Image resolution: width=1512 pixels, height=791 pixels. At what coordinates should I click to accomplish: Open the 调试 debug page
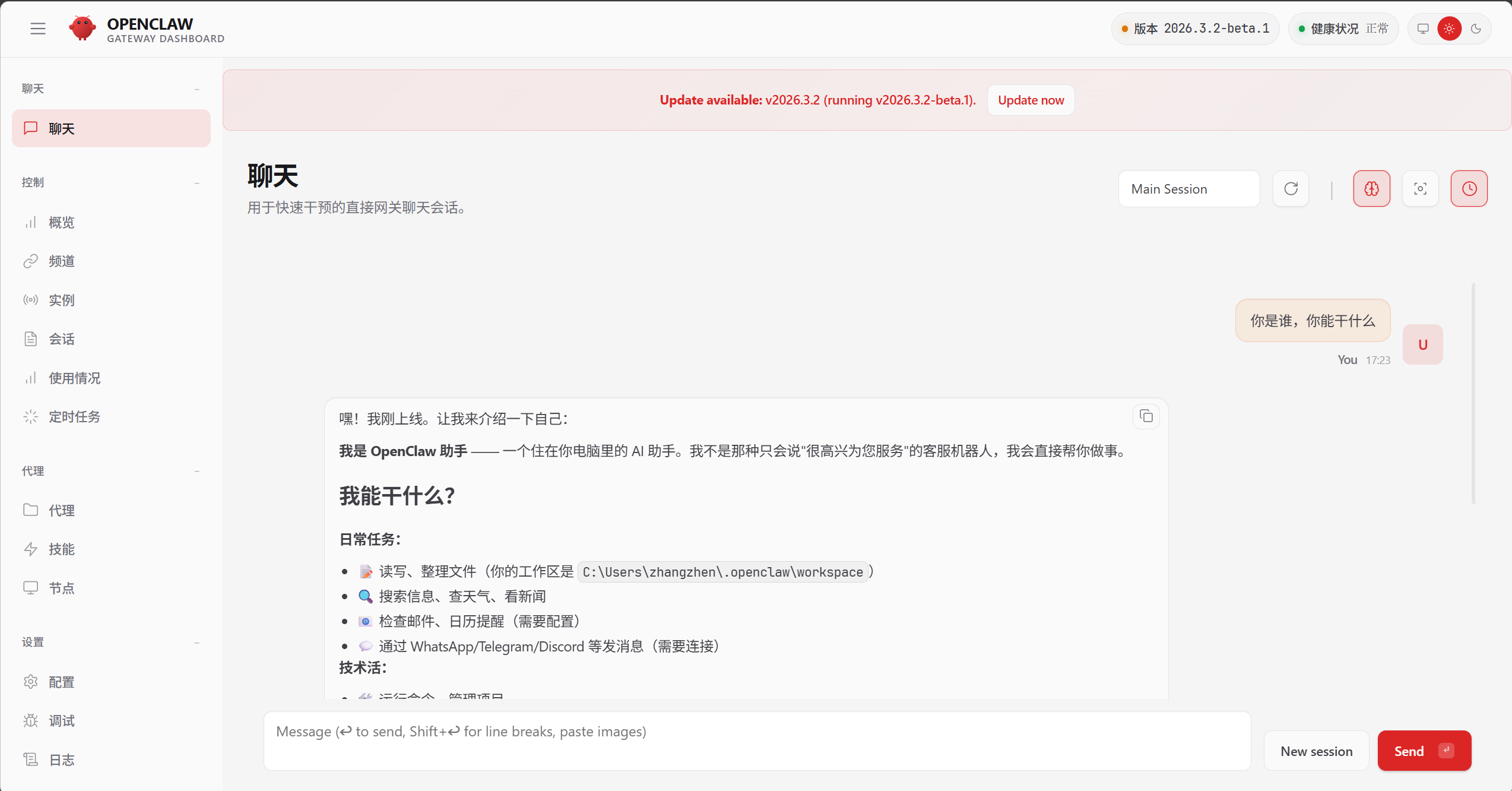(x=61, y=721)
